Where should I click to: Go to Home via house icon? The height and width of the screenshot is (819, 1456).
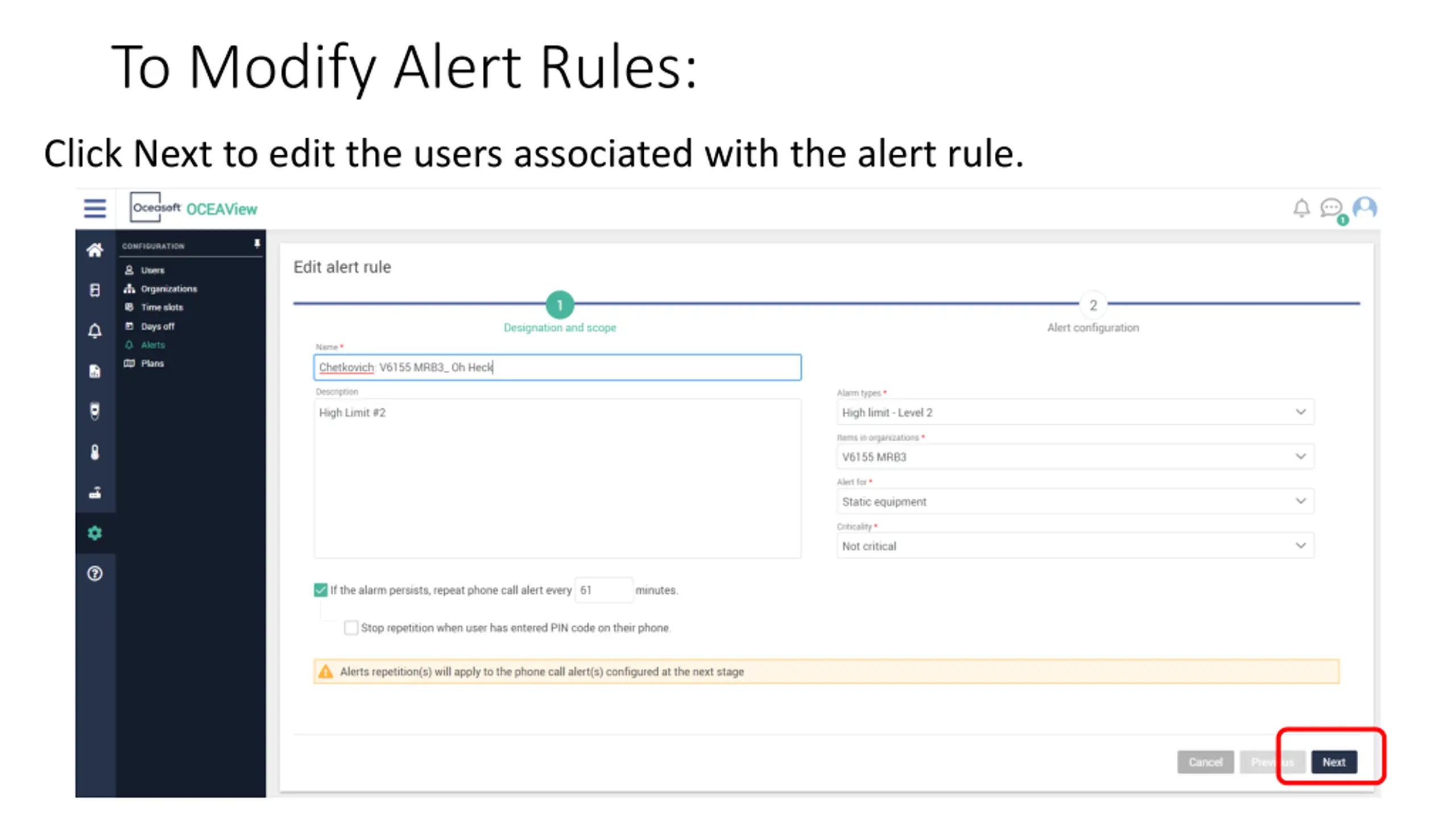point(94,250)
